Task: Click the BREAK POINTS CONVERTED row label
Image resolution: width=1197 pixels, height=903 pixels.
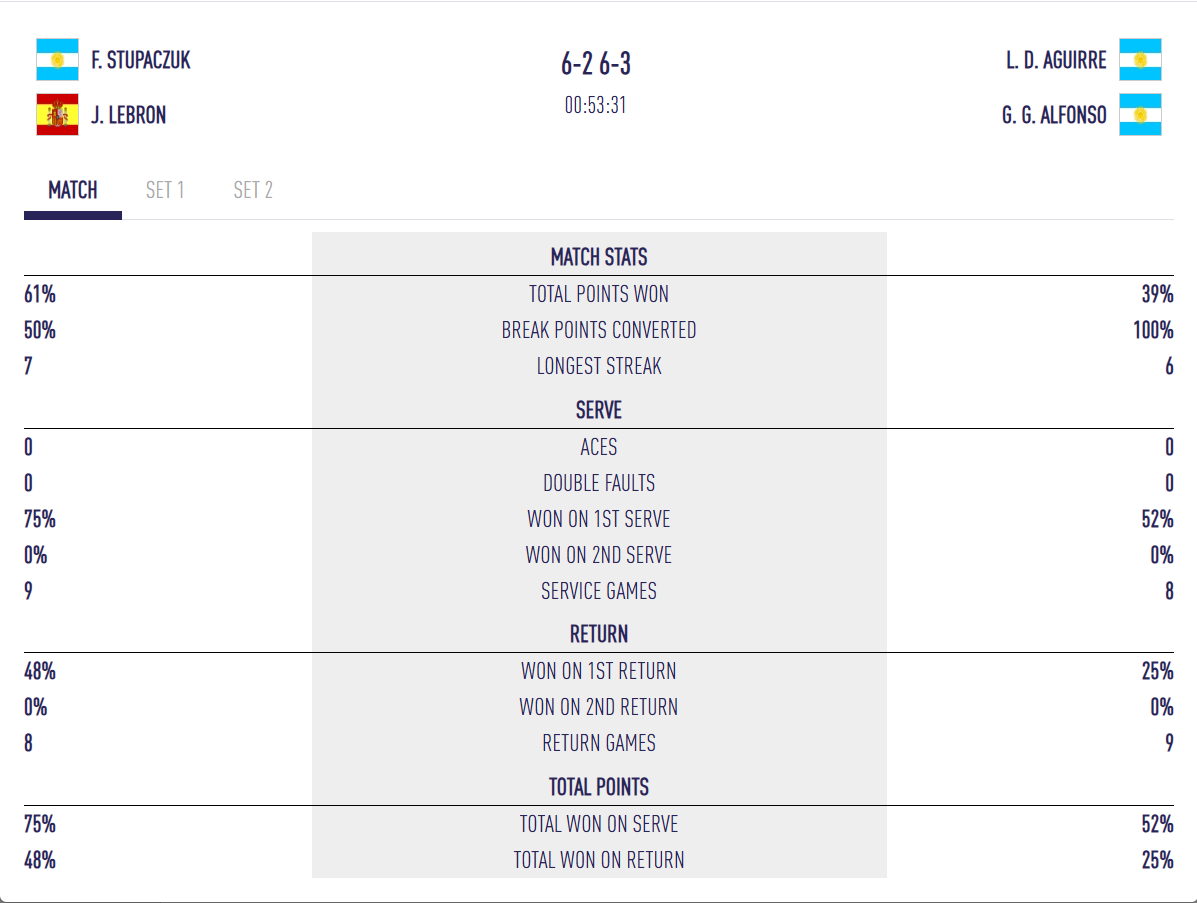Action: pos(599,330)
